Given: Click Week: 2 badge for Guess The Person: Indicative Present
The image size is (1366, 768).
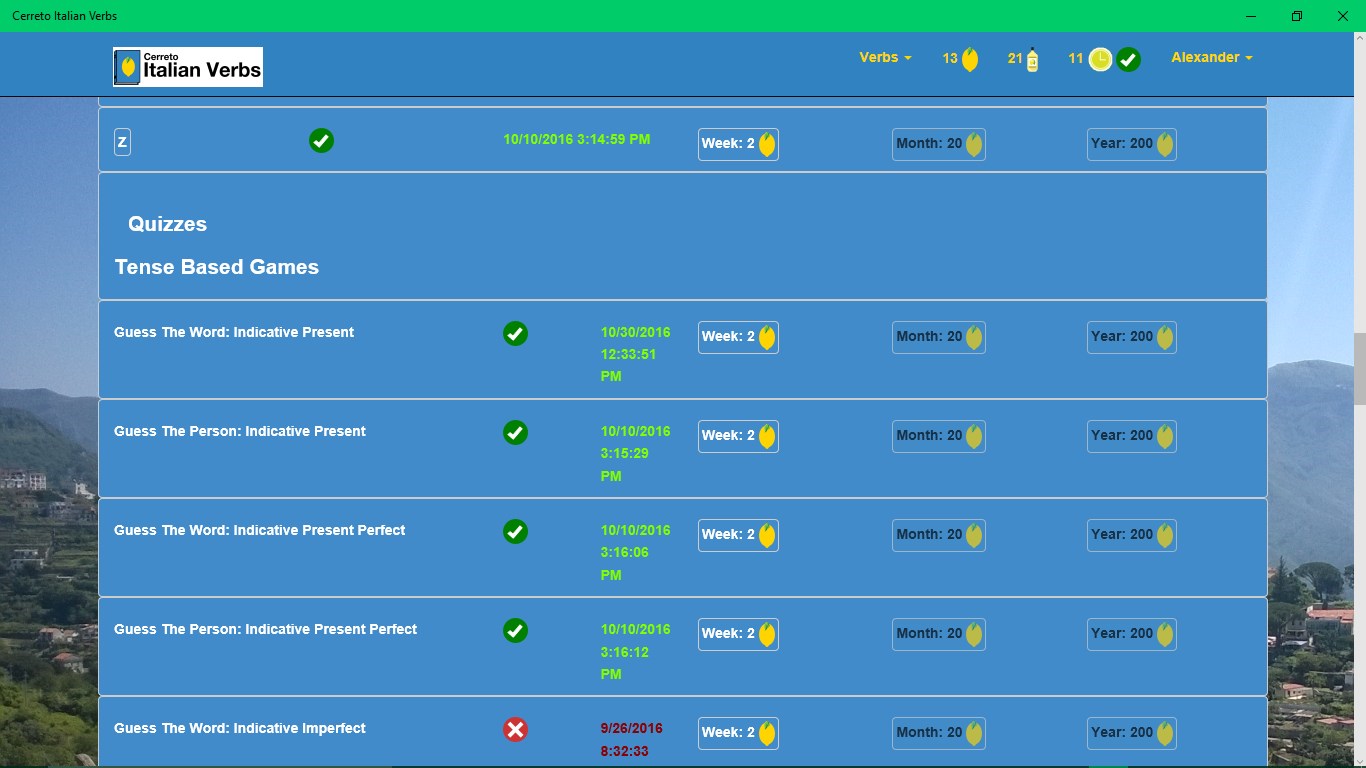Looking at the screenshot, I should point(738,436).
